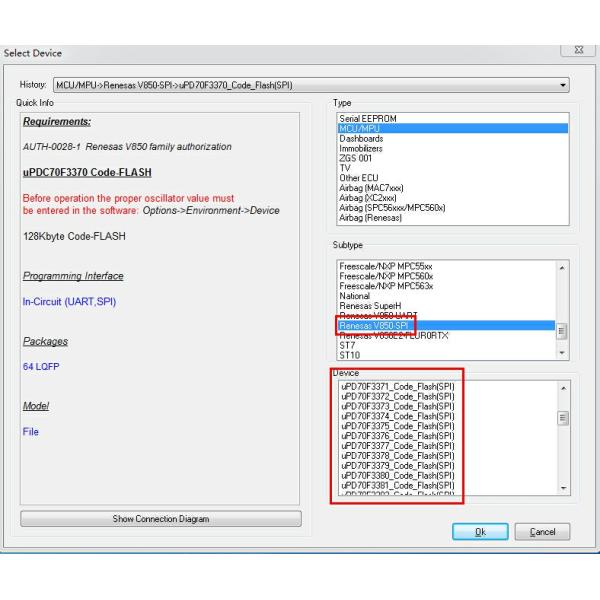
Task: Choose Dashboards from the Type list
Action: tap(361, 138)
